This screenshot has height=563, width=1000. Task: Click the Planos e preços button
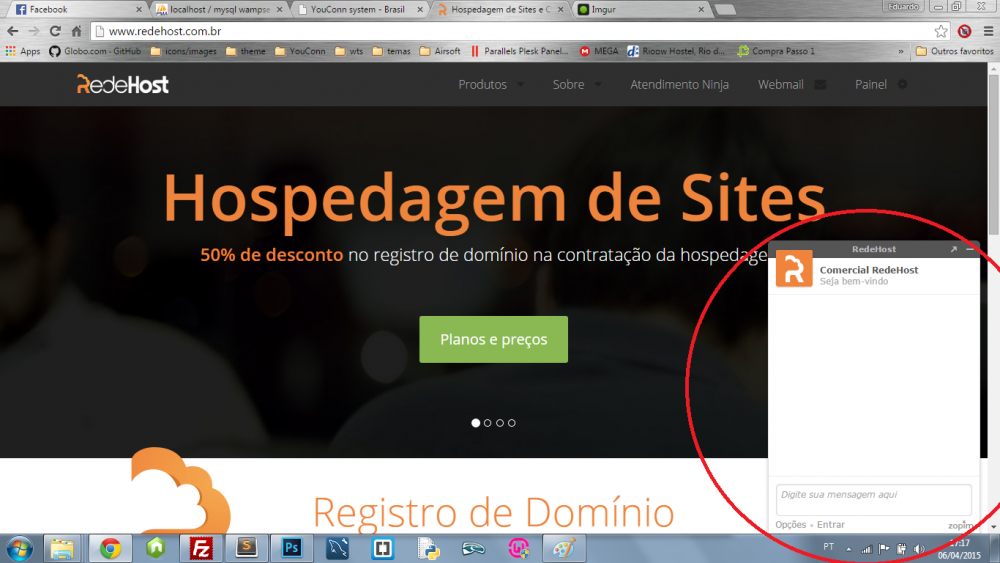[493, 339]
